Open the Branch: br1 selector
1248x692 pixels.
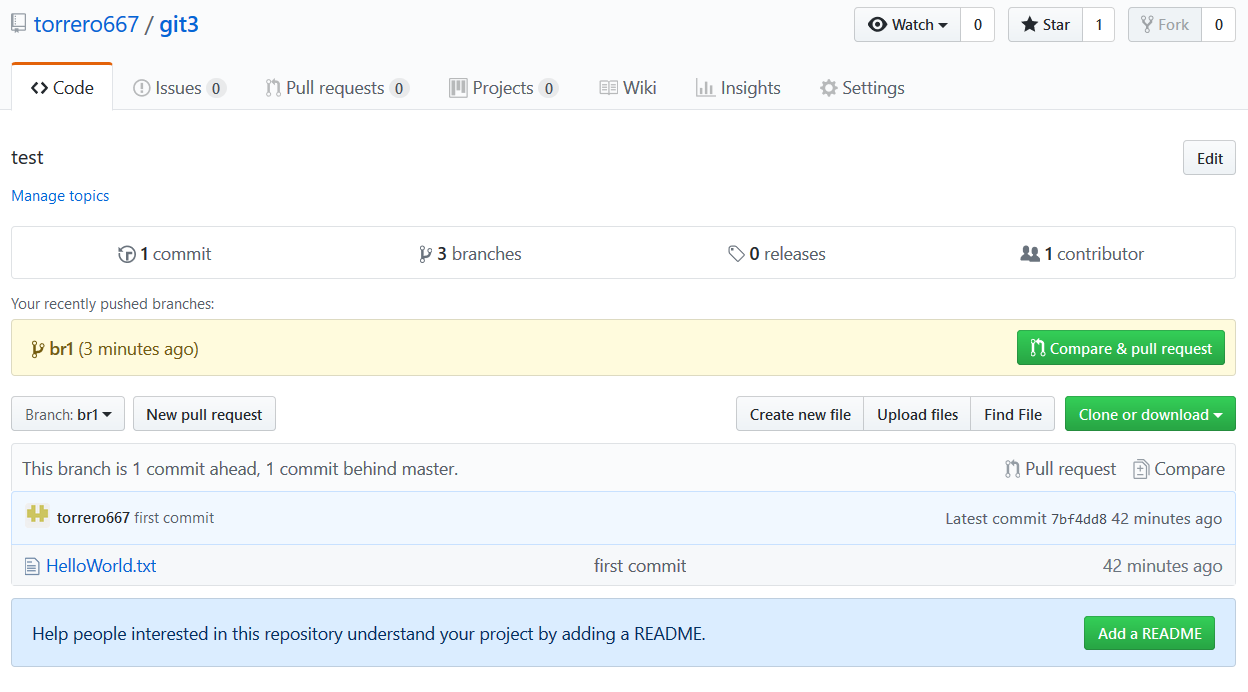click(x=68, y=414)
